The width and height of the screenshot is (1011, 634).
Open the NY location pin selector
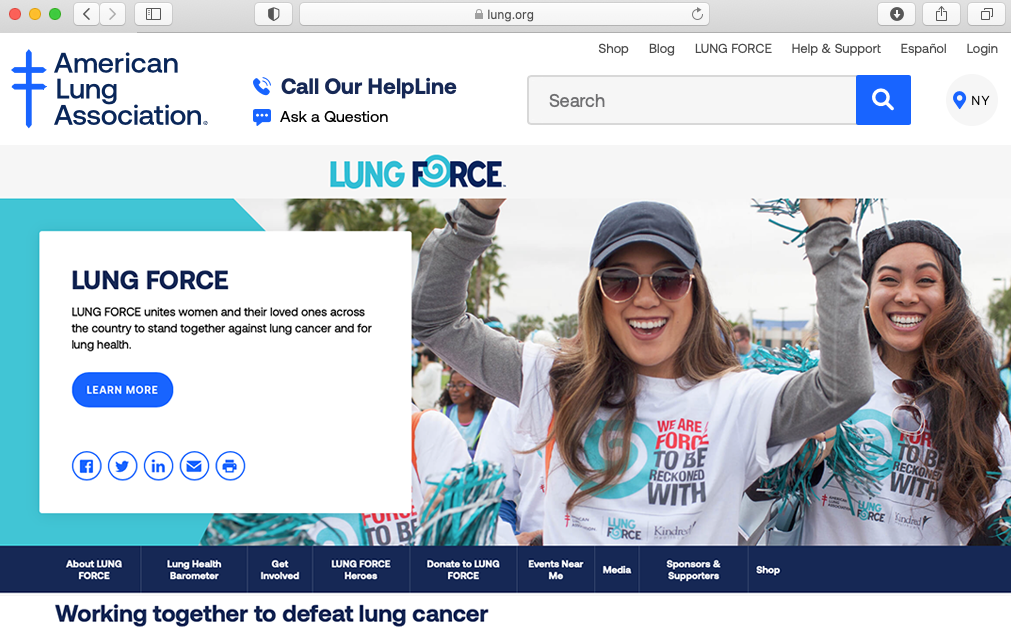coord(972,100)
